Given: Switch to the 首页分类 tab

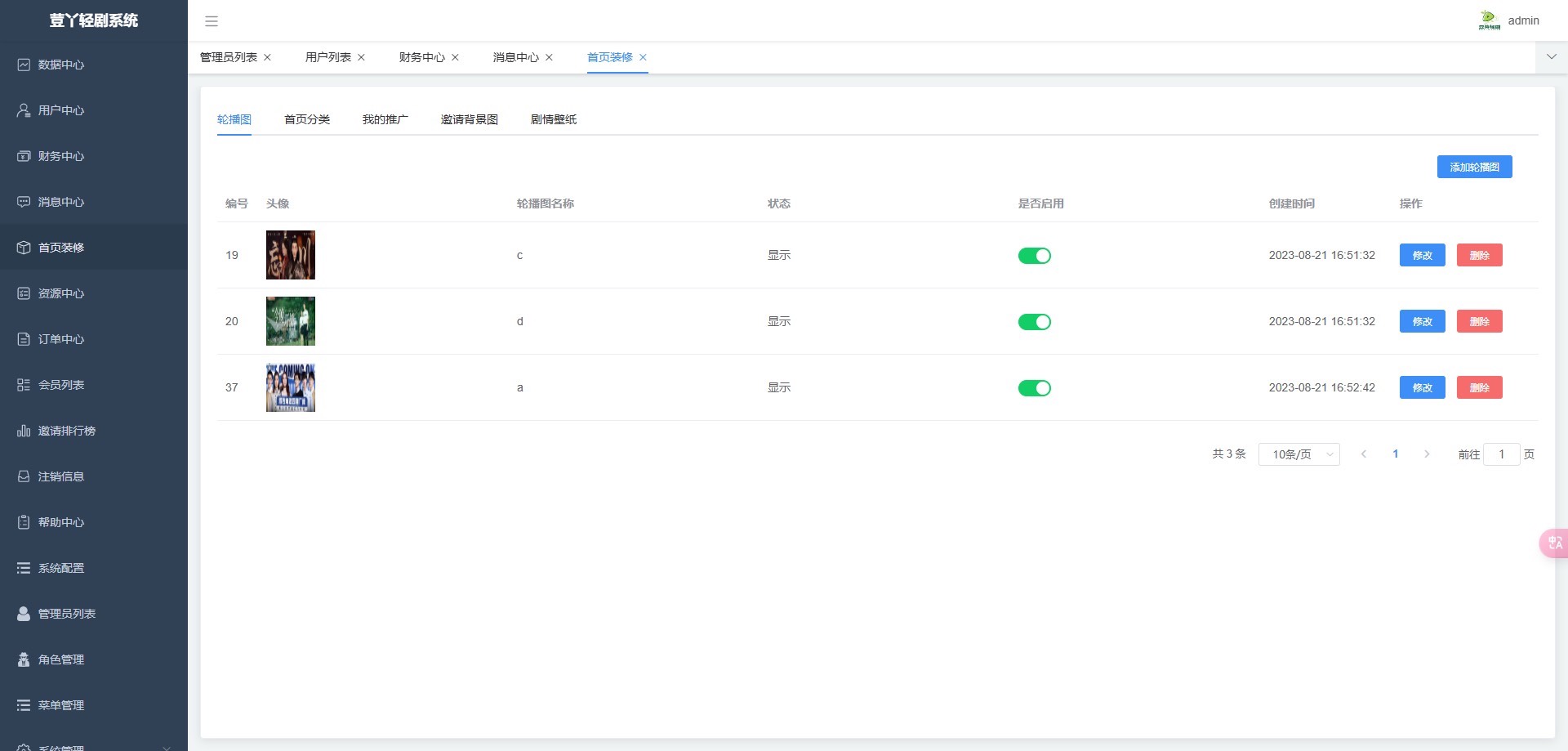Looking at the screenshot, I should click(x=307, y=119).
